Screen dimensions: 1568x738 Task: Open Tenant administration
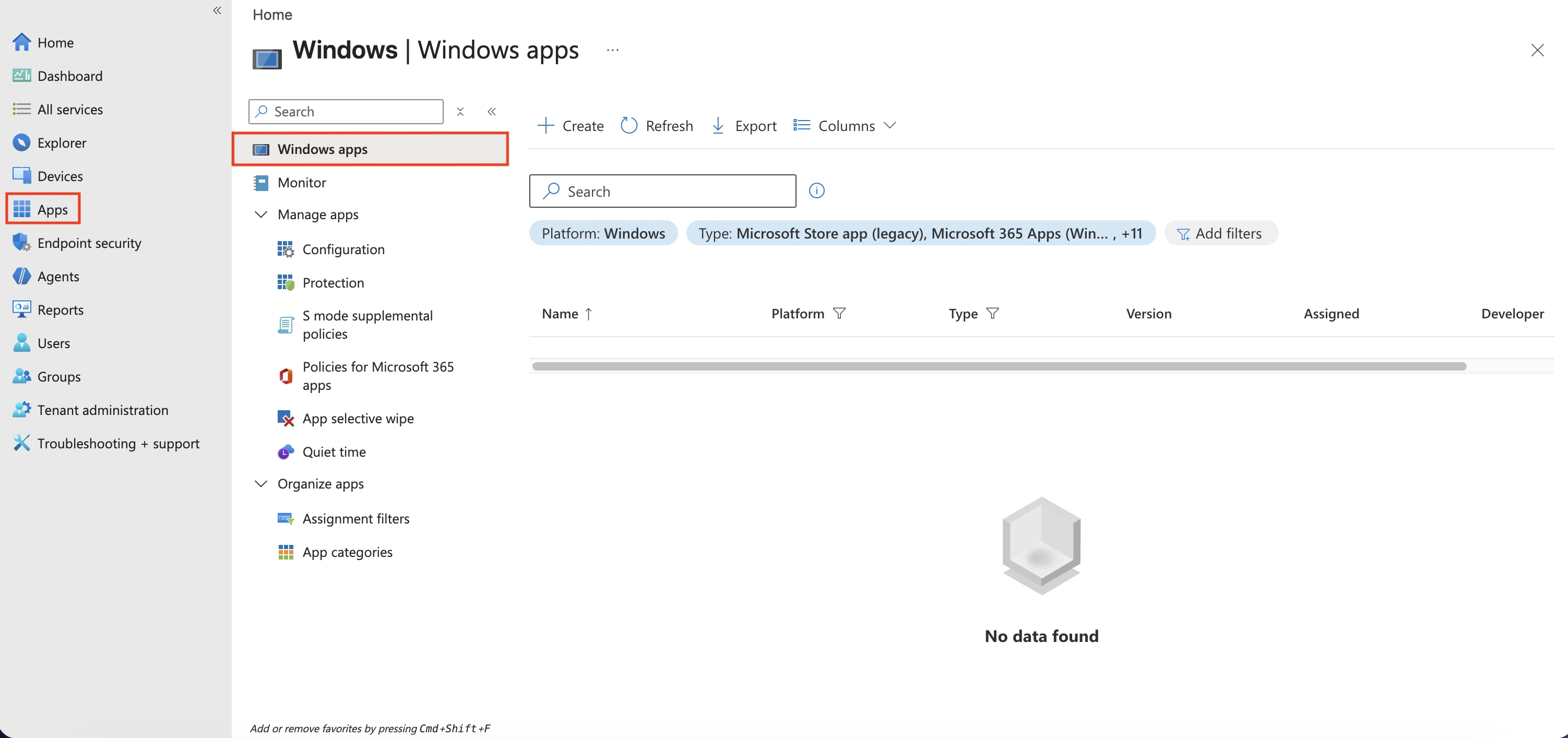[90, 410]
